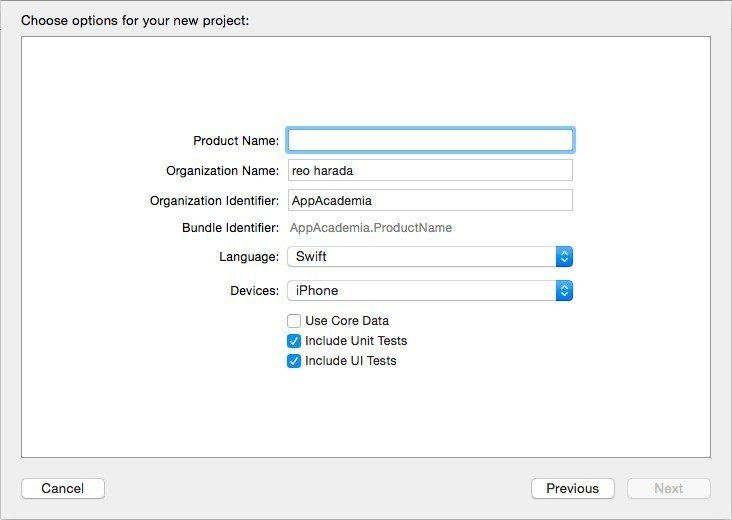This screenshot has width=732, height=520.
Task: Uncheck the Include Unit Tests checkbox
Action: click(294, 341)
